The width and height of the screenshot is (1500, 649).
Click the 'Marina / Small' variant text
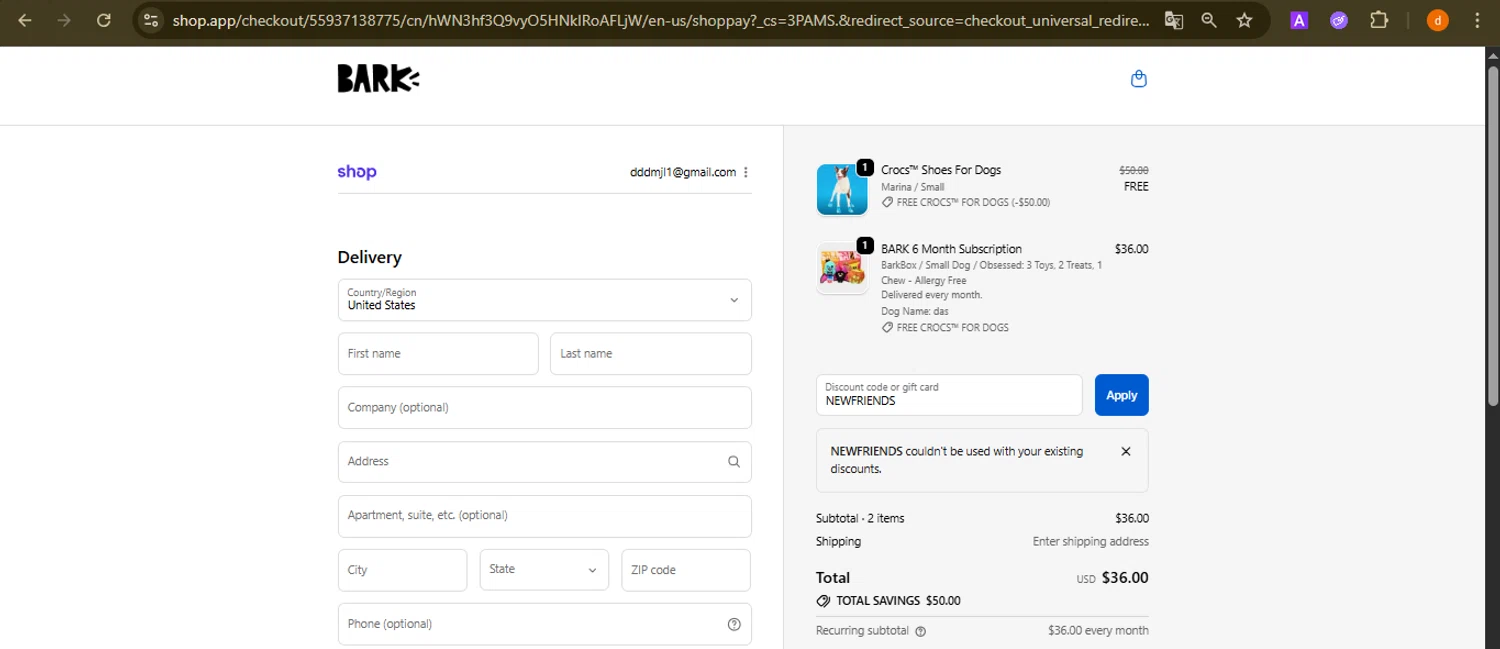coord(913,187)
